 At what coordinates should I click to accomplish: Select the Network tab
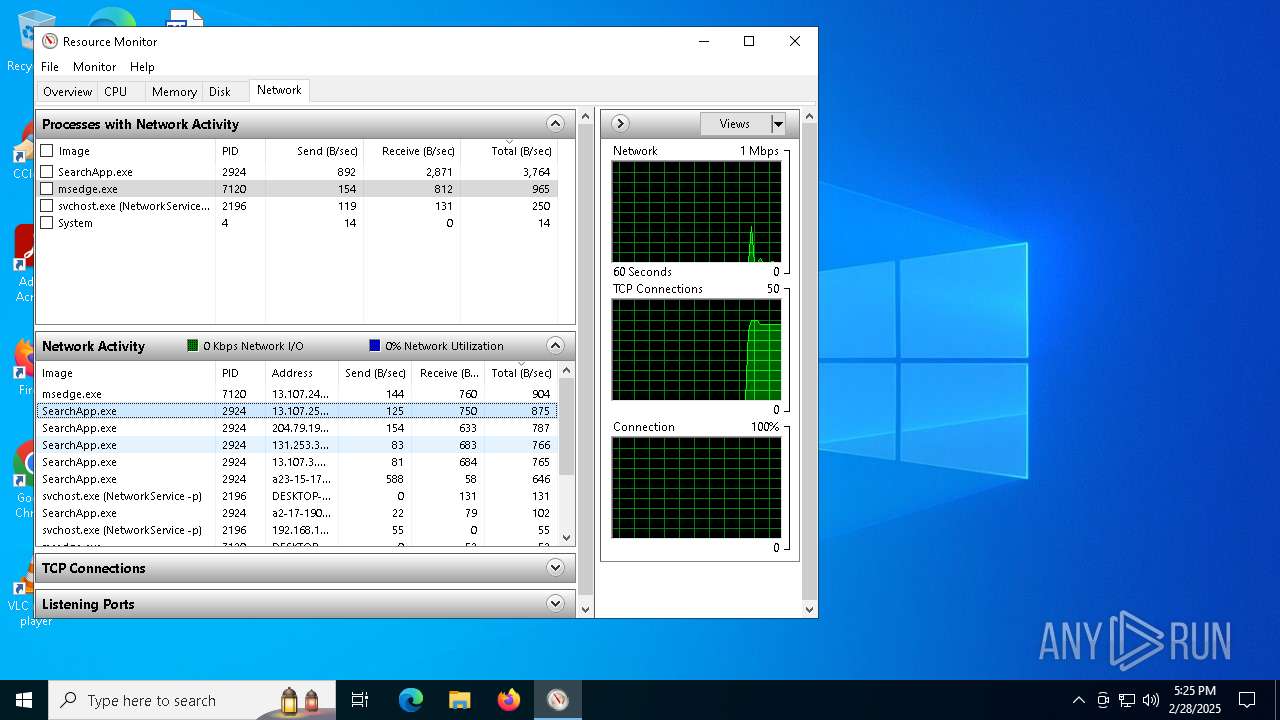tap(279, 90)
